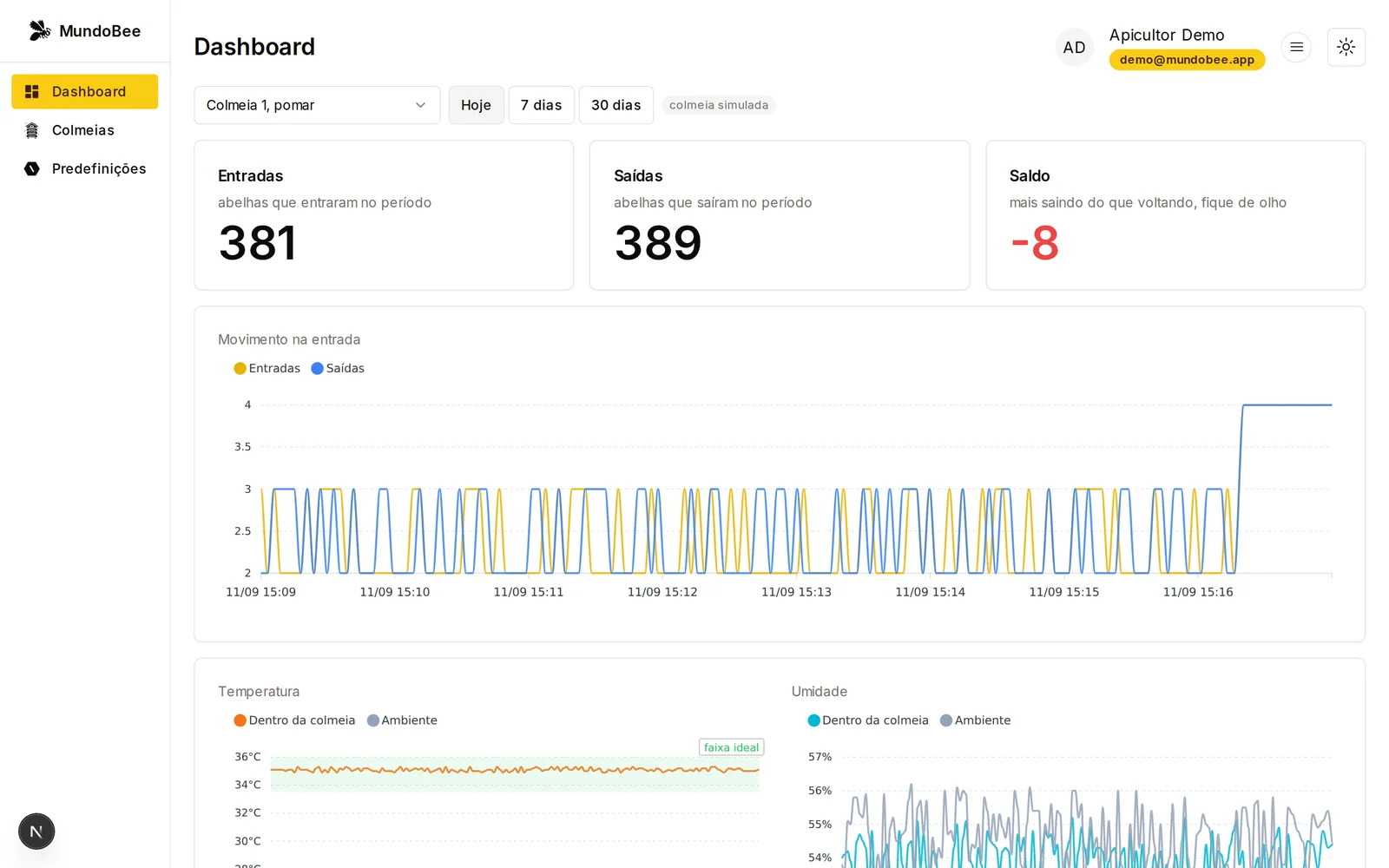Open the Dashboard sidebar item
This screenshot has width=1389, height=868.
pos(84,92)
